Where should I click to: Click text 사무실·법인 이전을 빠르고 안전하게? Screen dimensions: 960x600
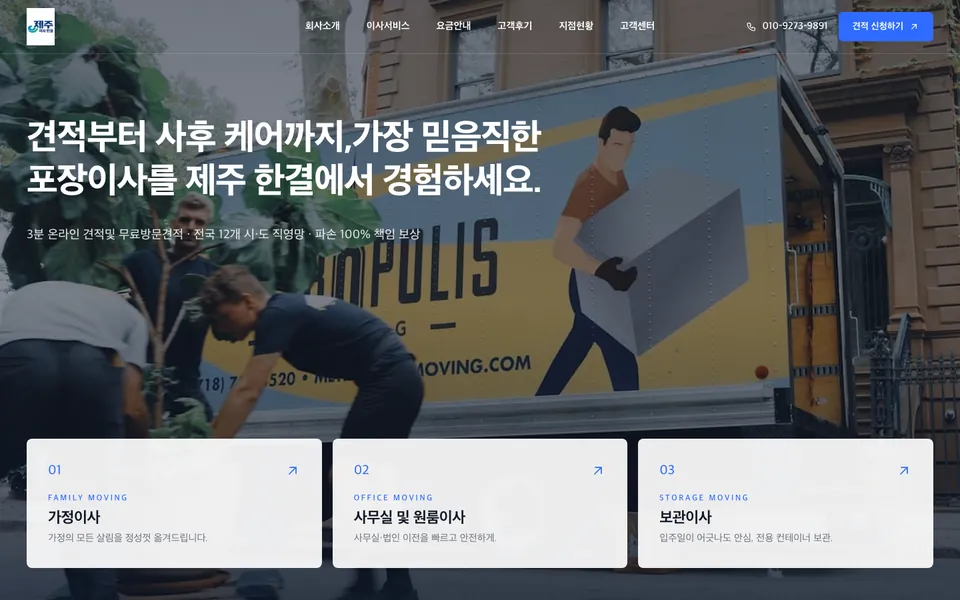point(425,538)
